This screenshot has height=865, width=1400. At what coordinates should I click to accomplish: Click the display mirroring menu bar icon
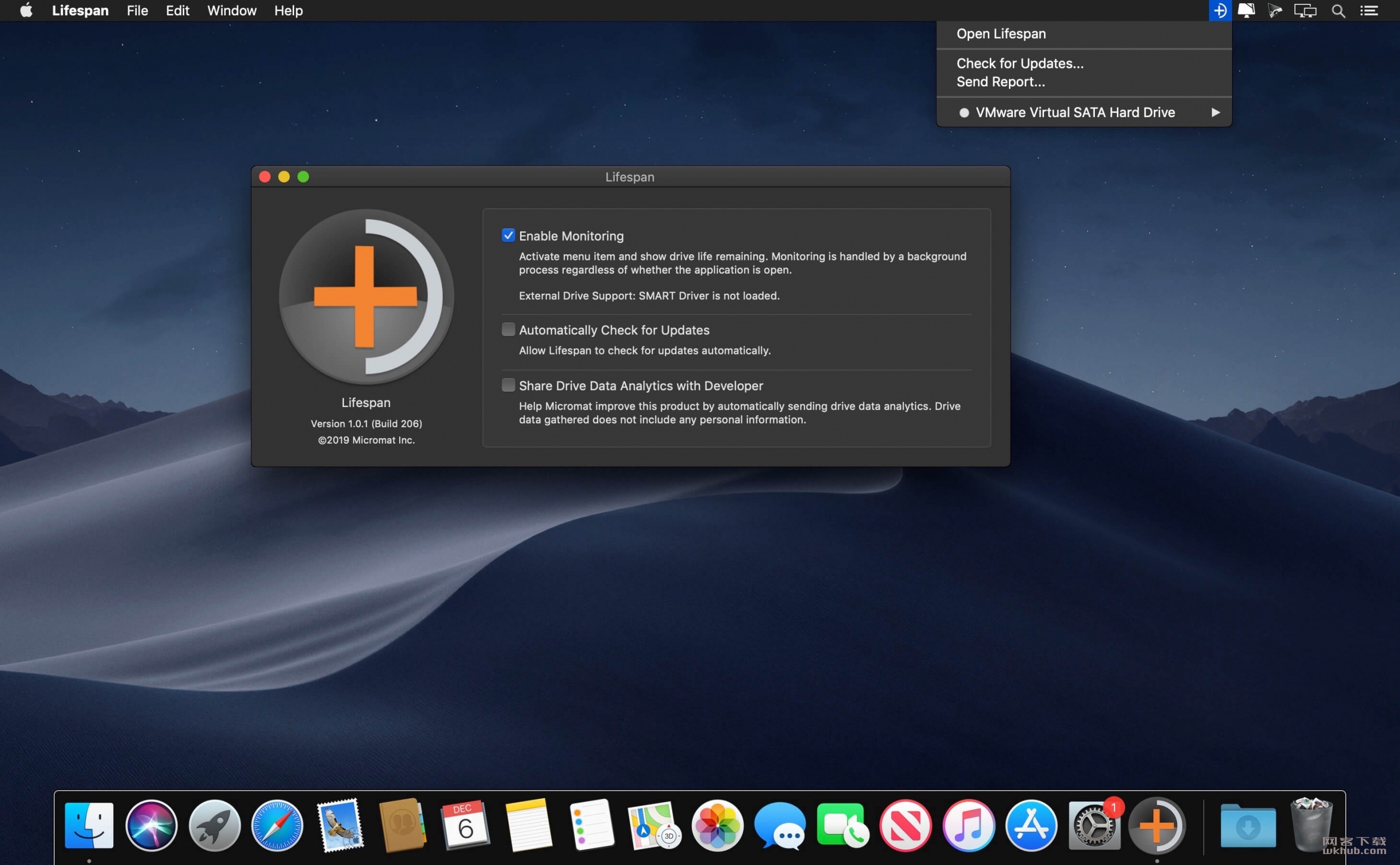point(1305,10)
